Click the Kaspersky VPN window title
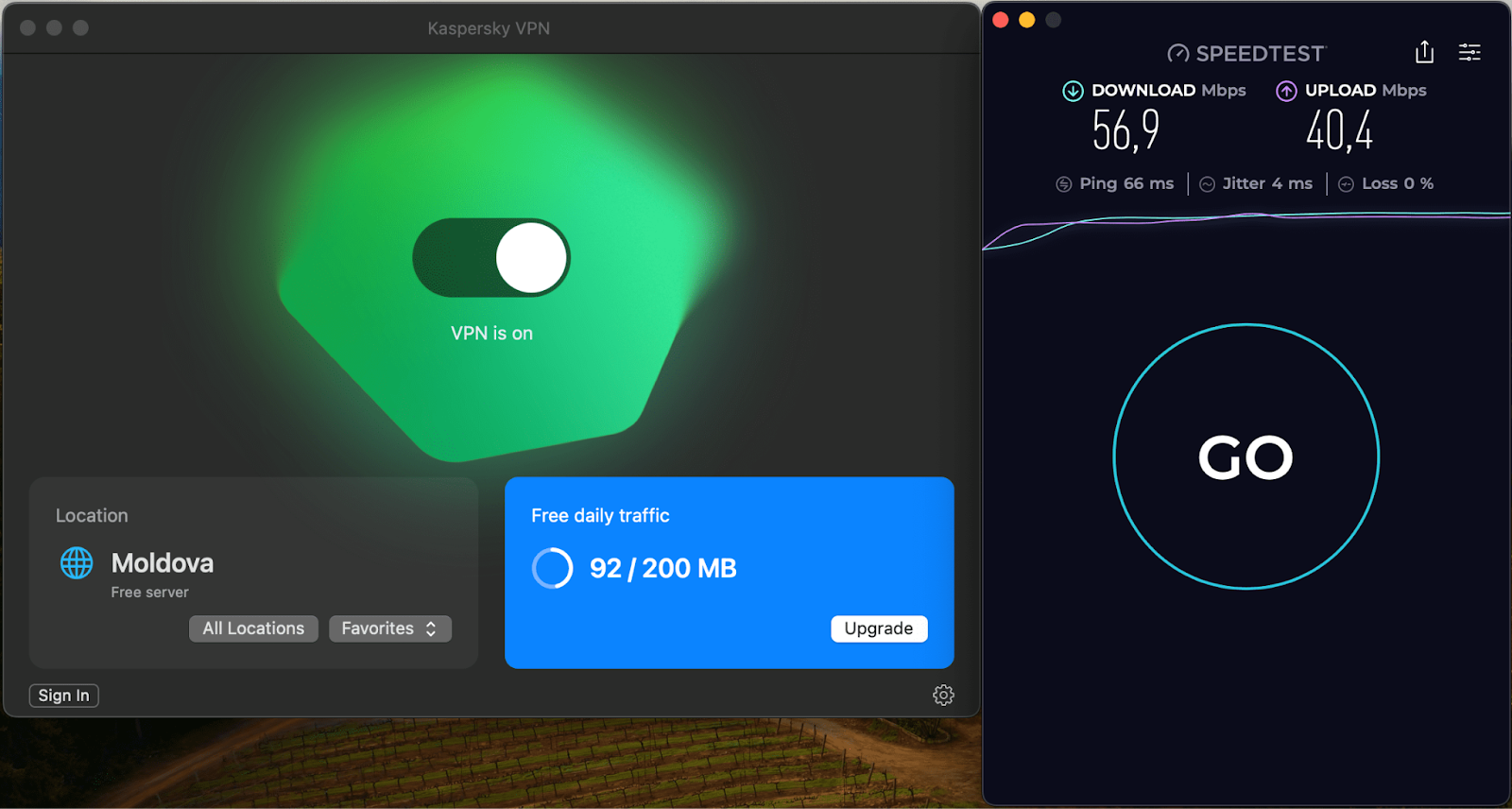This screenshot has width=1512, height=809. pyautogui.click(x=489, y=28)
